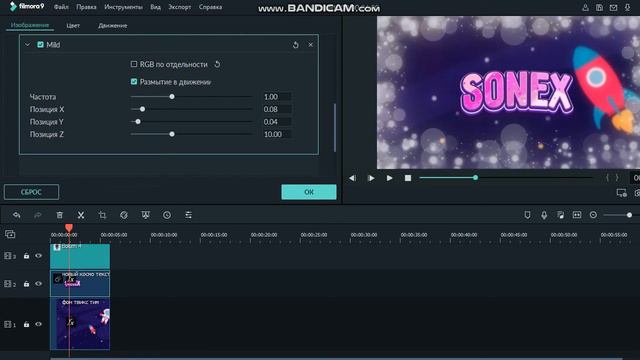640x360 pixels.
Task: Click the zoom-to-fit timeline icon
Action: 577,215
